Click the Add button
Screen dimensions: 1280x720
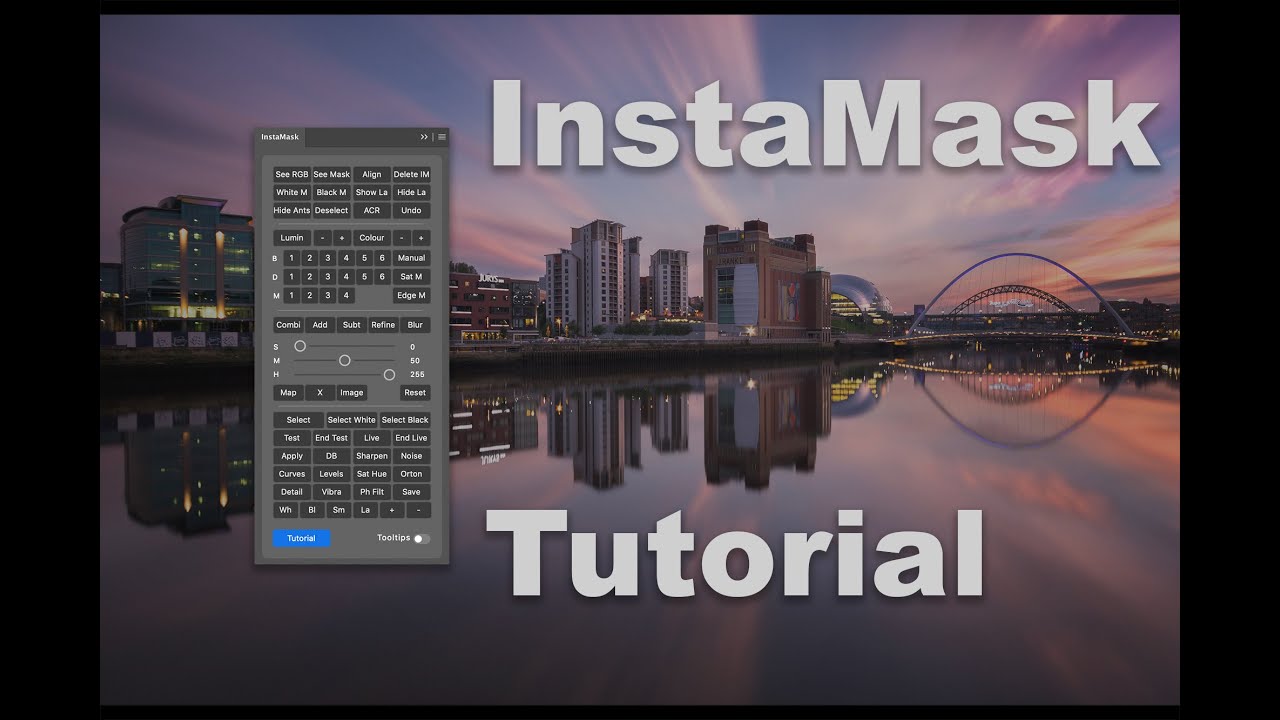[320, 325]
